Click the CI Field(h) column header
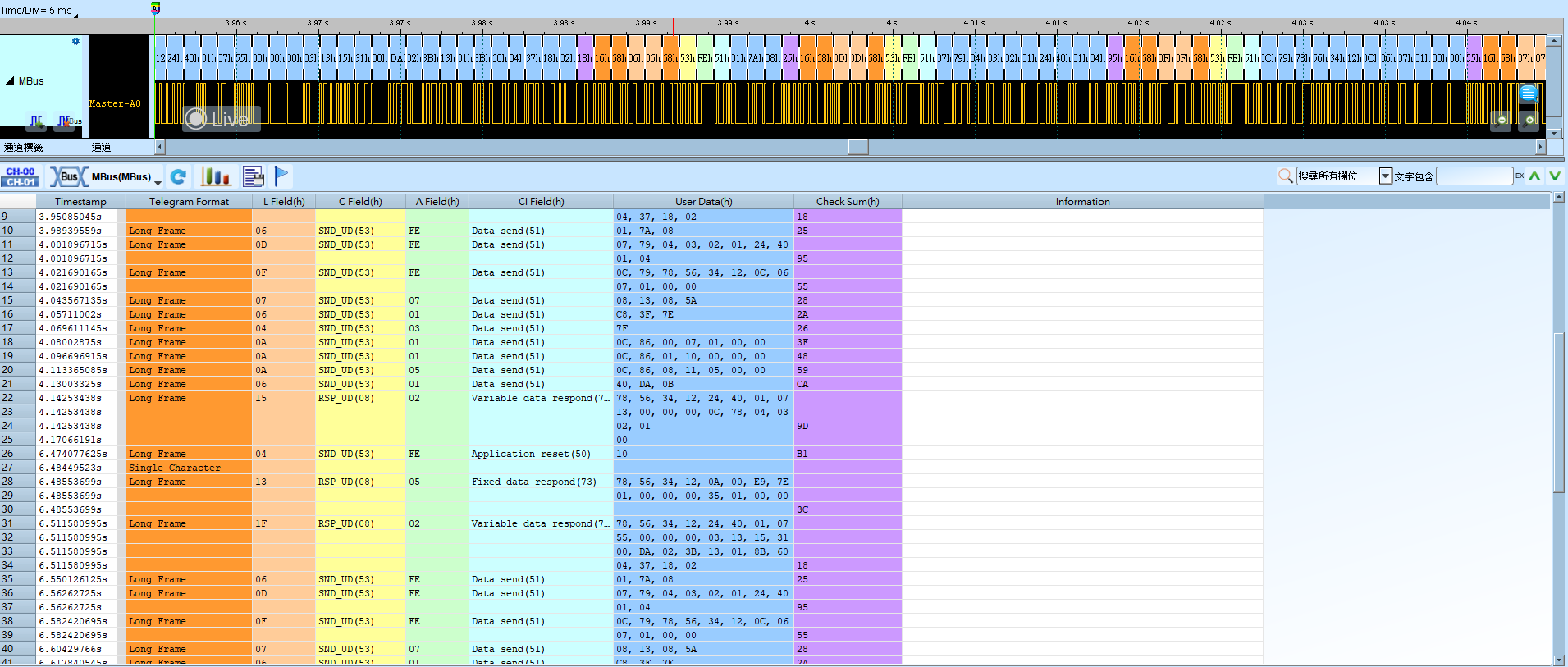Image resolution: width=1568 pixels, height=667 pixels. (x=541, y=202)
